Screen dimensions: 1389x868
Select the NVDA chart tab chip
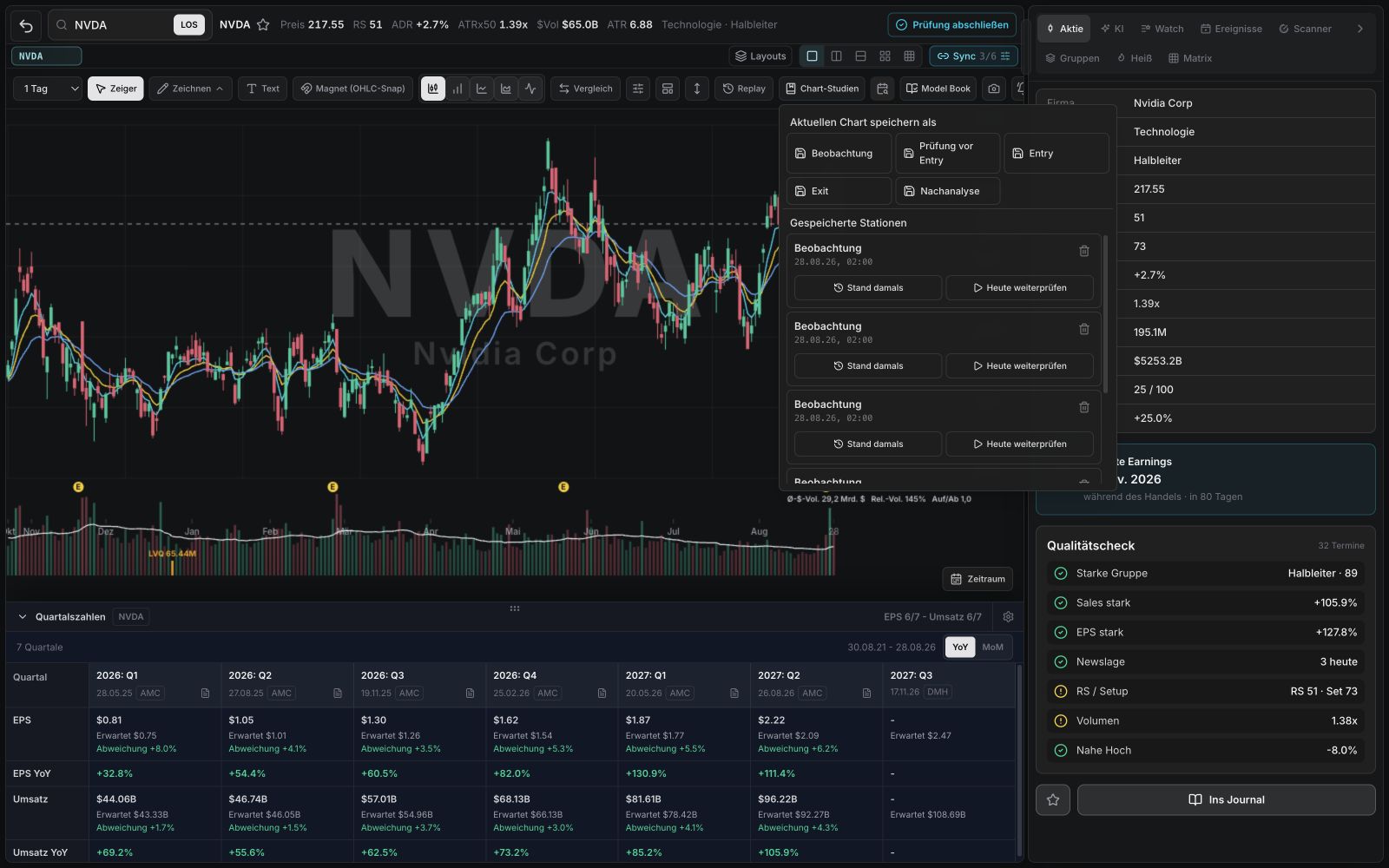(x=47, y=56)
